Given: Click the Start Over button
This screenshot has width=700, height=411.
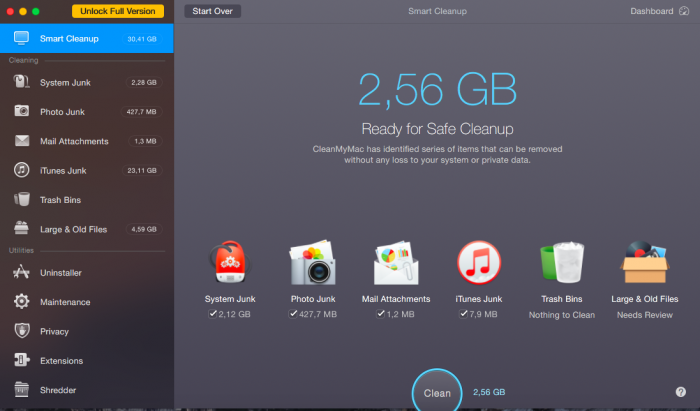Looking at the screenshot, I should pos(212,11).
